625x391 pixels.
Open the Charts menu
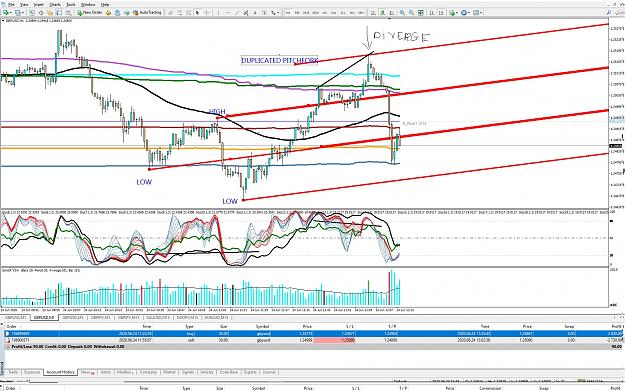pyautogui.click(x=55, y=5)
